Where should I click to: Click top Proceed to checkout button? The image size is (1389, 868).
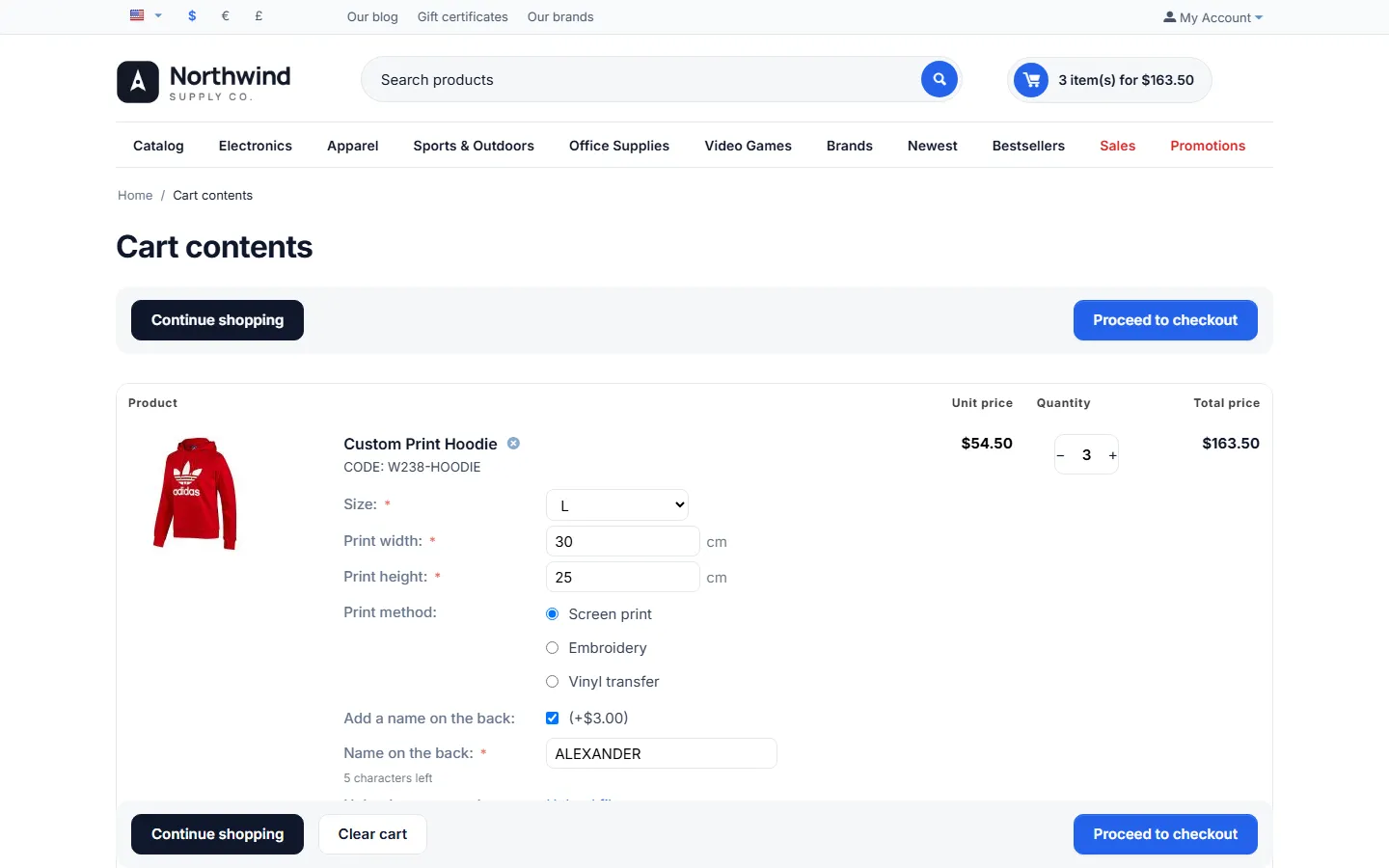point(1165,320)
